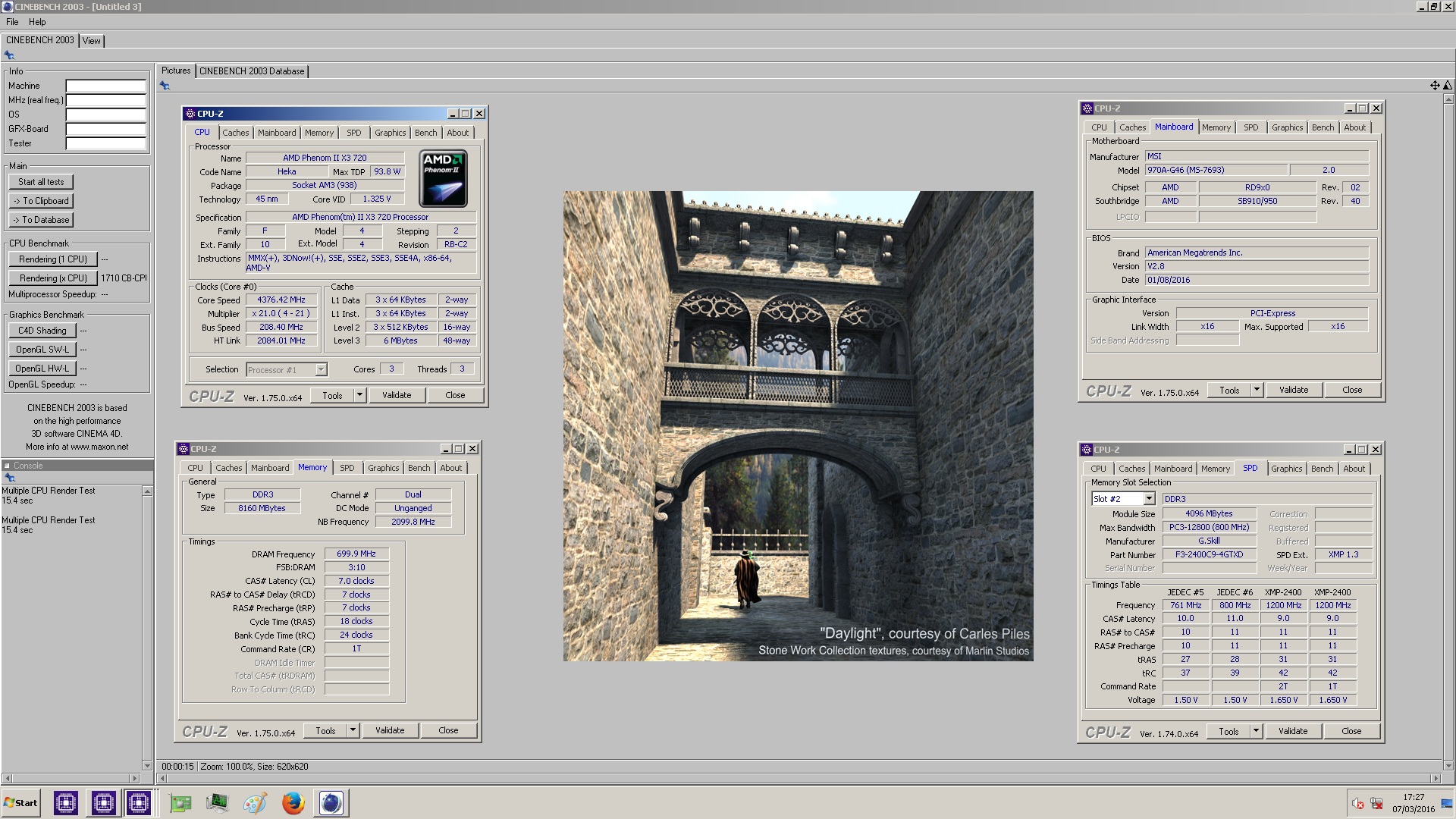Click the CINEBENCH sphere icon in the taskbar
Screen dimensions: 1456x819
[331, 802]
